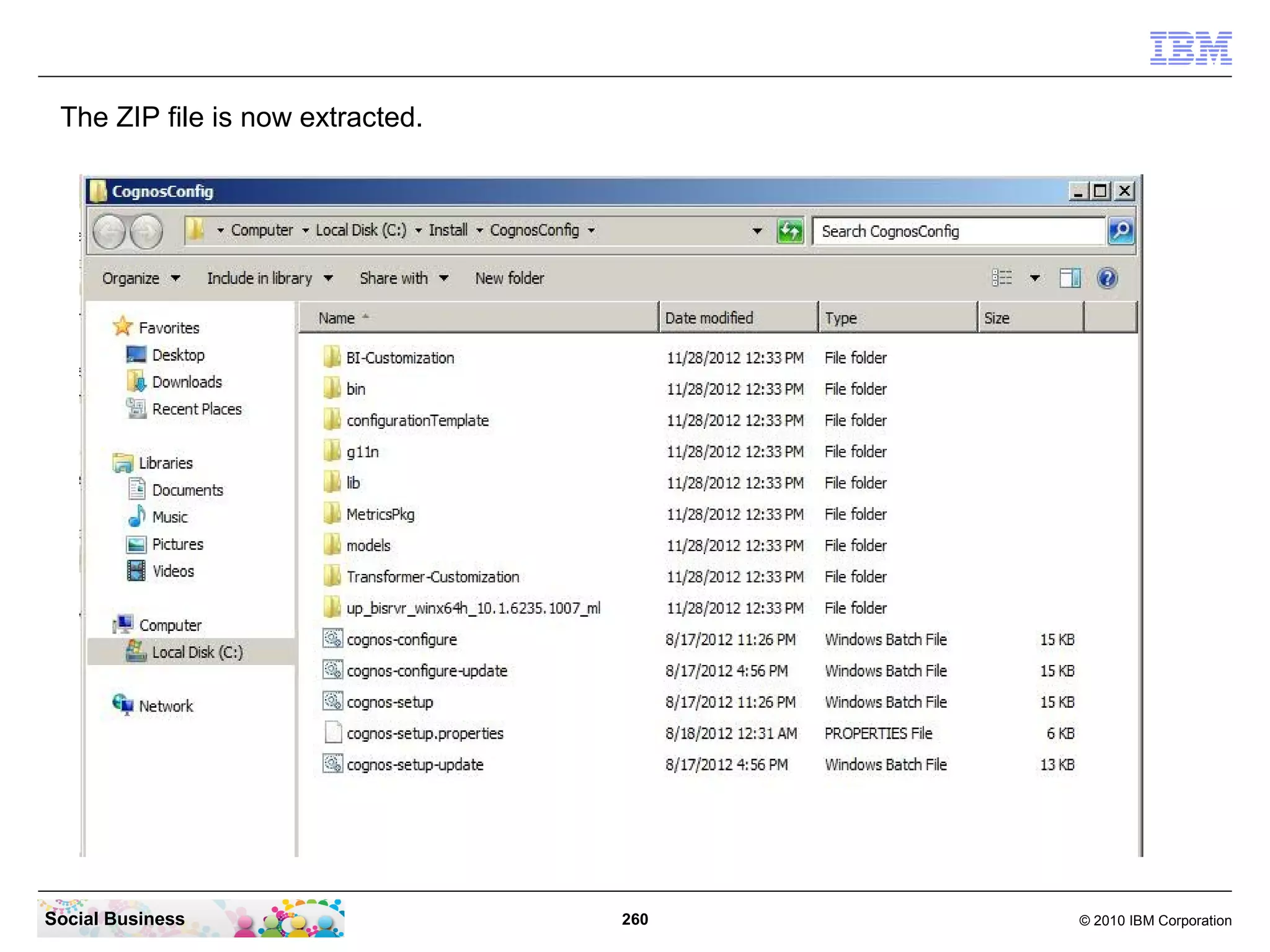1270x952 pixels.
Task: Select the cognos-setup batch file icon
Action: tap(332, 701)
